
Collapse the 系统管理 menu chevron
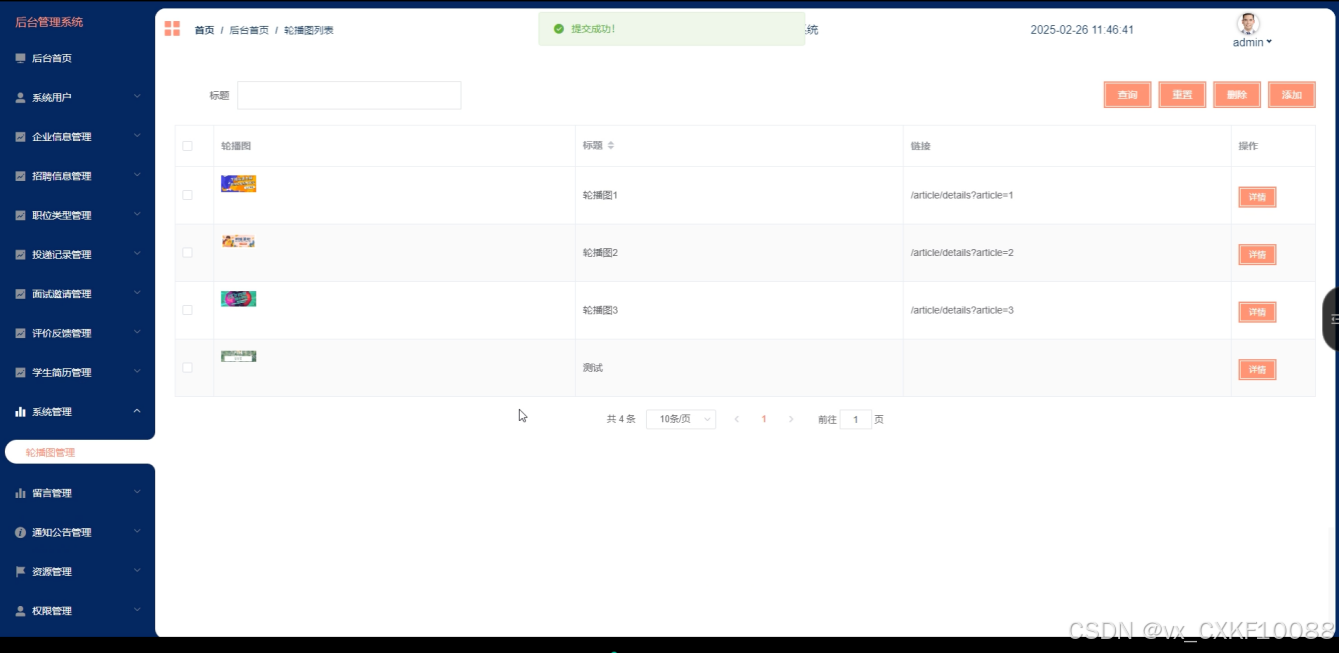tap(137, 411)
